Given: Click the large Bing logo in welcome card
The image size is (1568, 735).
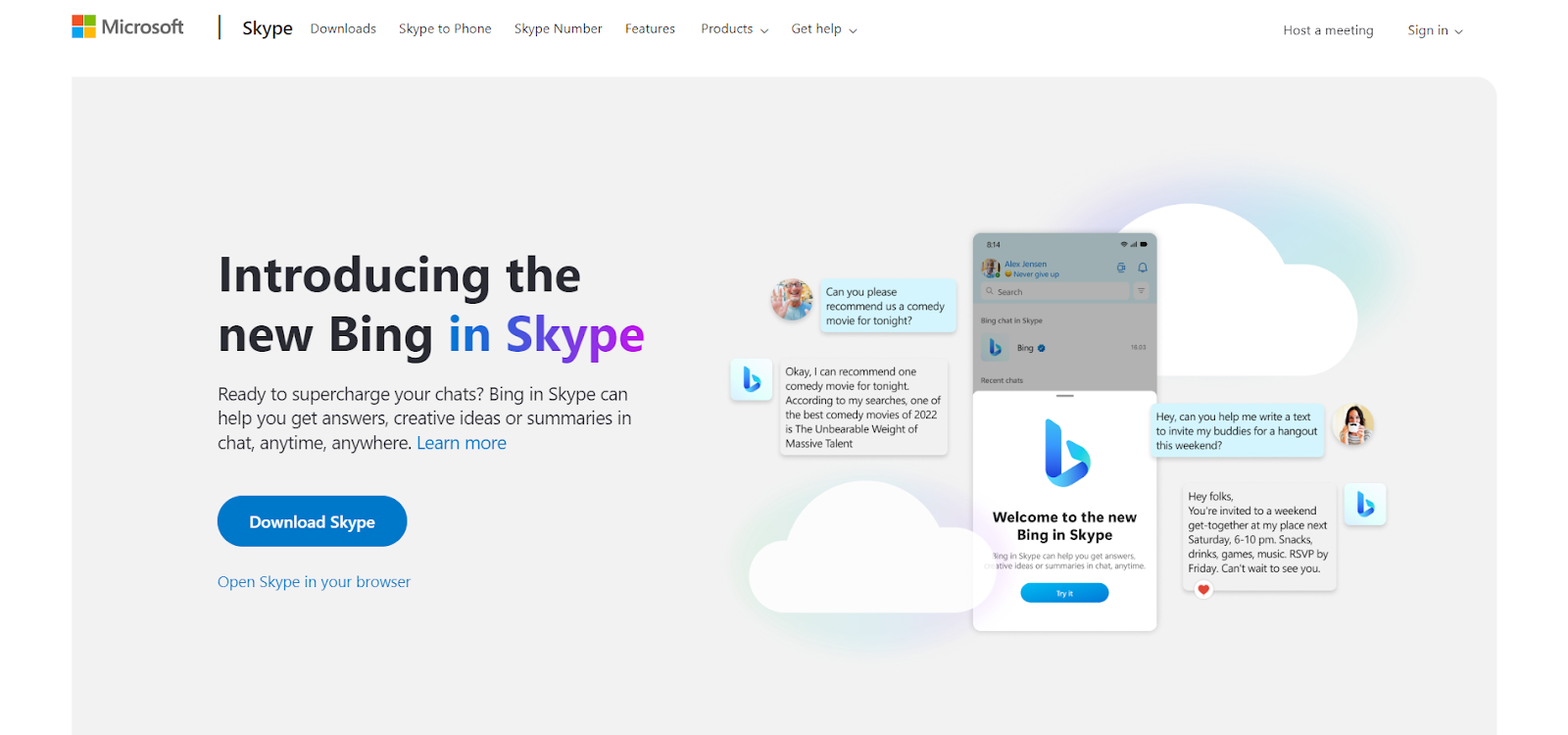Looking at the screenshot, I should (x=1066, y=453).
